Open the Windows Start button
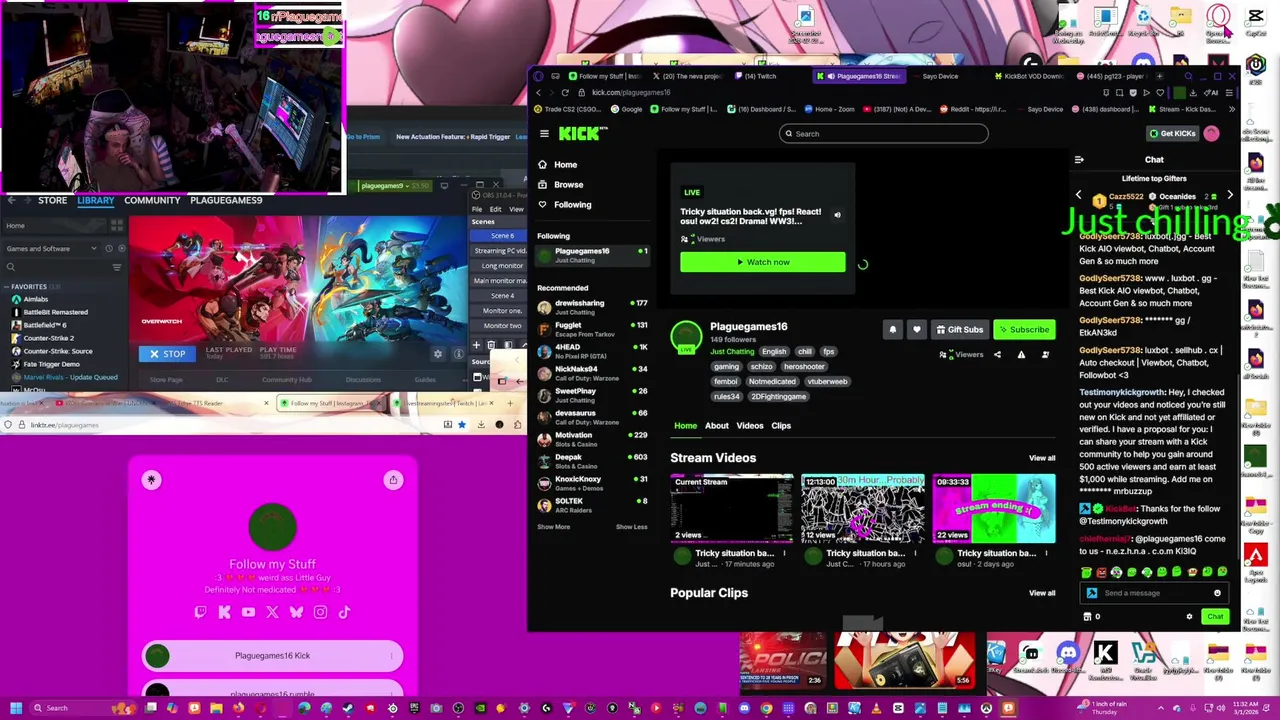 tap(15, 708)
